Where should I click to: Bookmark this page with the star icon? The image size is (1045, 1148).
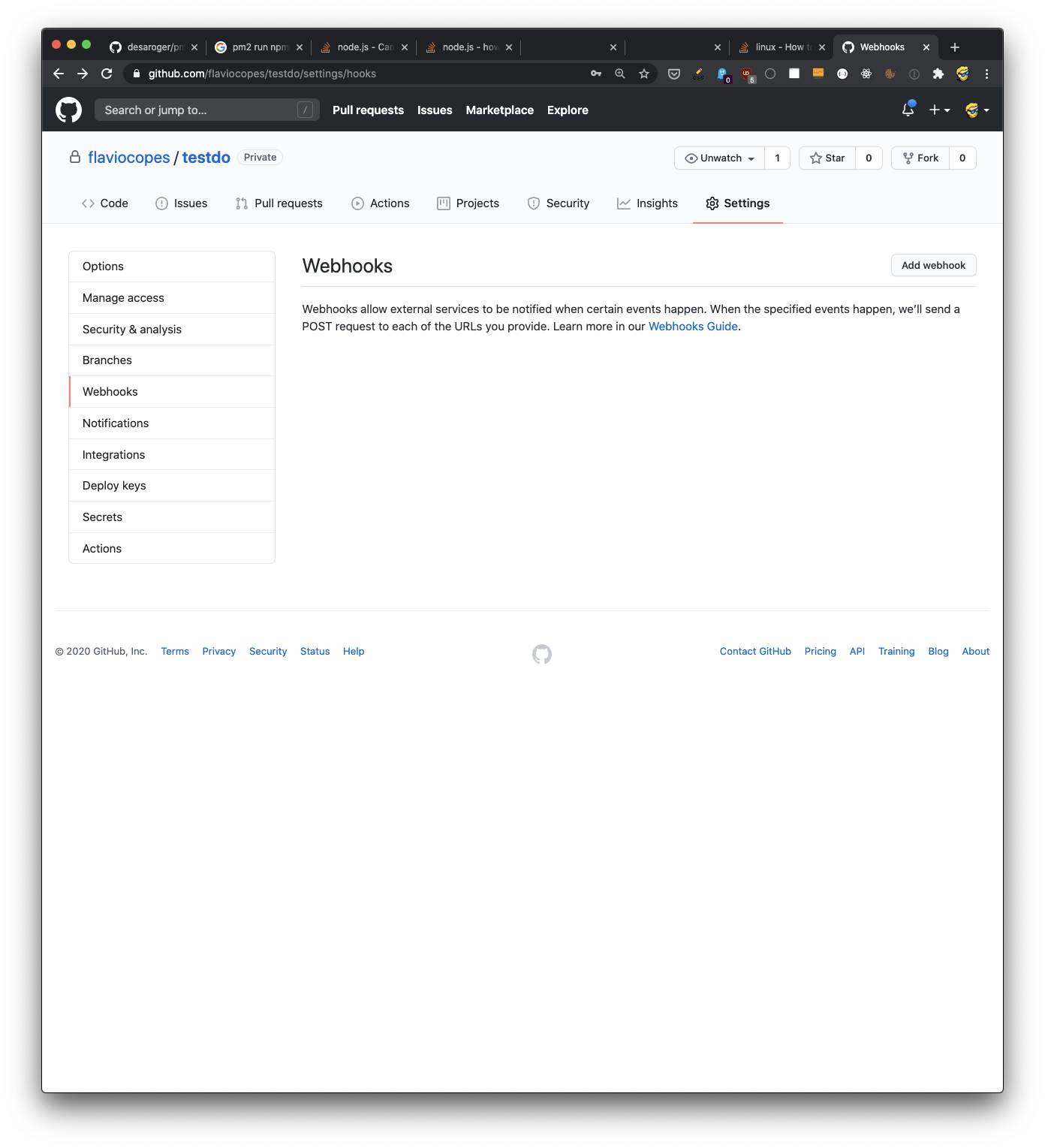643,74
